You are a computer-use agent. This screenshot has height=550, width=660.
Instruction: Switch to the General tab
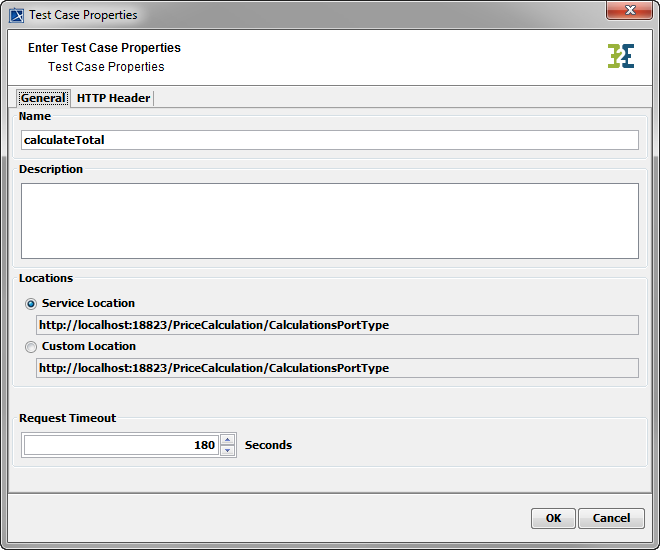43,98
